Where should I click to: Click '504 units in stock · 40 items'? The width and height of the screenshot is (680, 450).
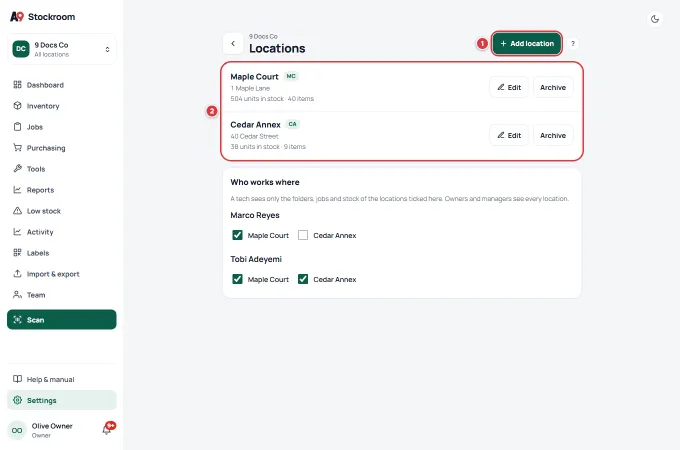click(x=272, y=99)
